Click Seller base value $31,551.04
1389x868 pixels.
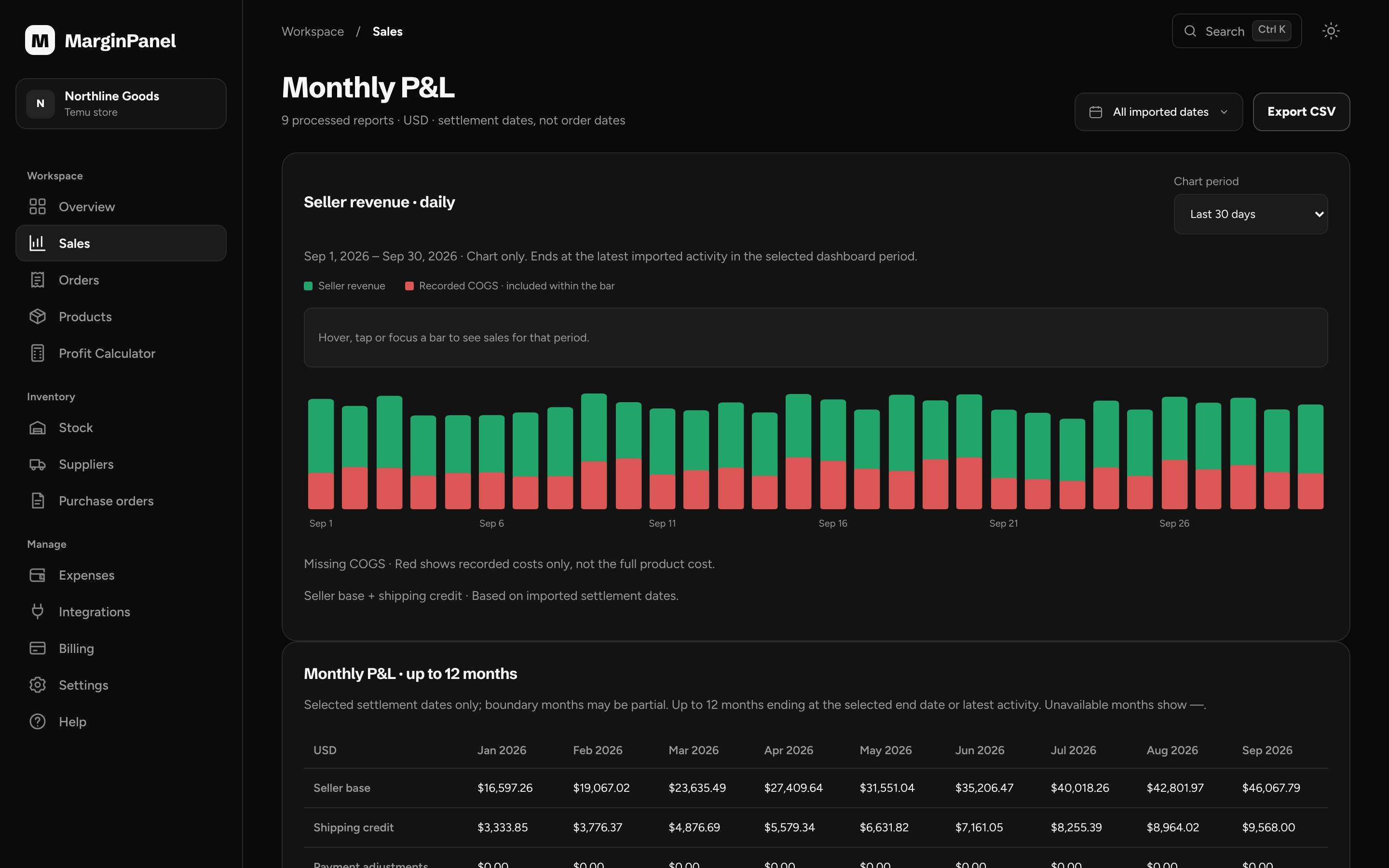(x=887, y=788)
